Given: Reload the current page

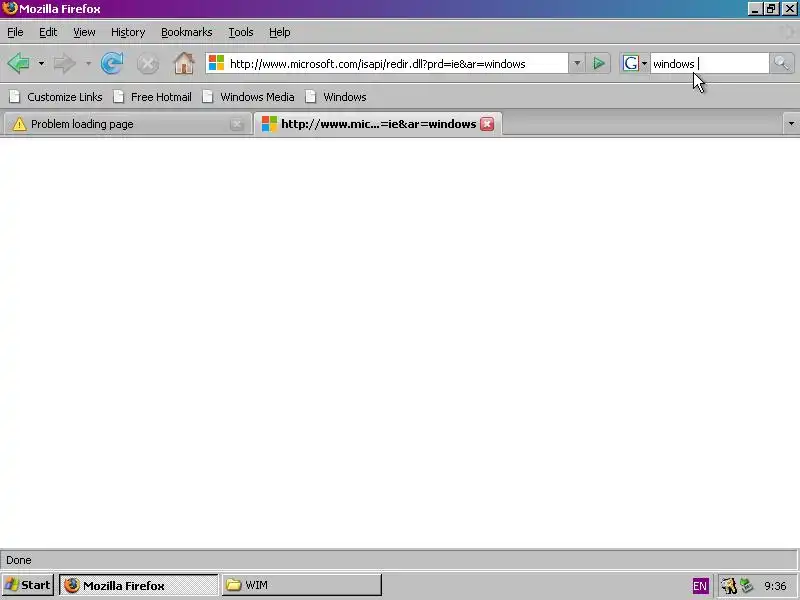Looking at the screenshot, I should click(x=112, y=64).
